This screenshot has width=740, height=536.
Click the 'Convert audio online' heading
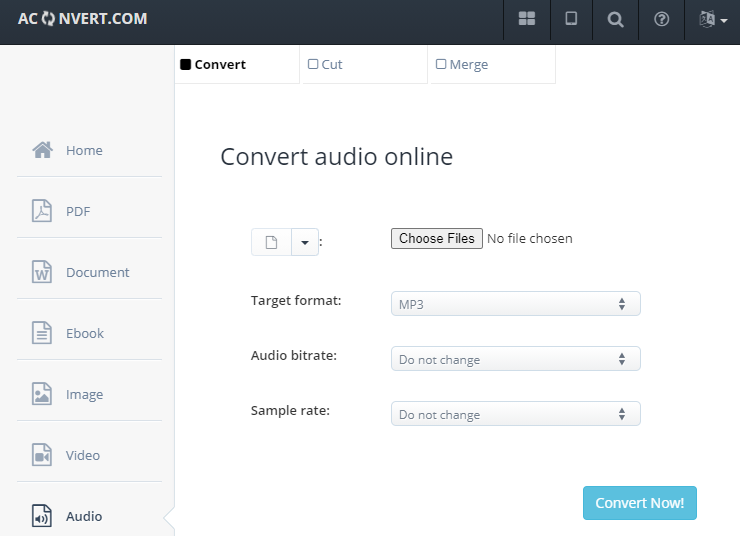[336, 156]
